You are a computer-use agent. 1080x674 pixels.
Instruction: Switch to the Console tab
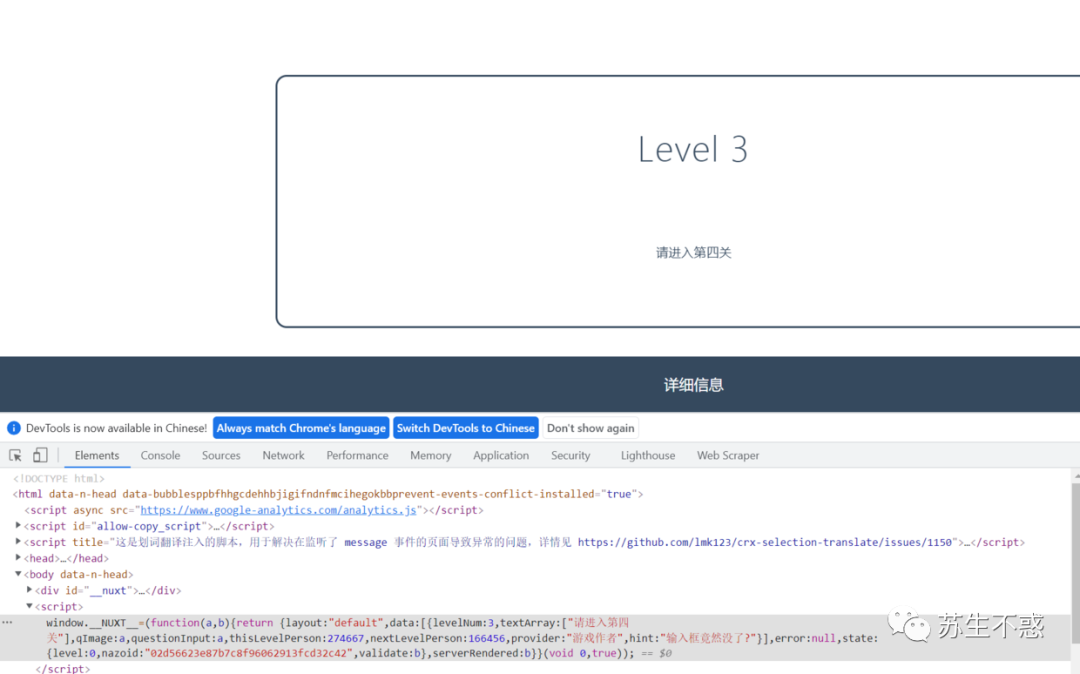[x=160, y=455]
